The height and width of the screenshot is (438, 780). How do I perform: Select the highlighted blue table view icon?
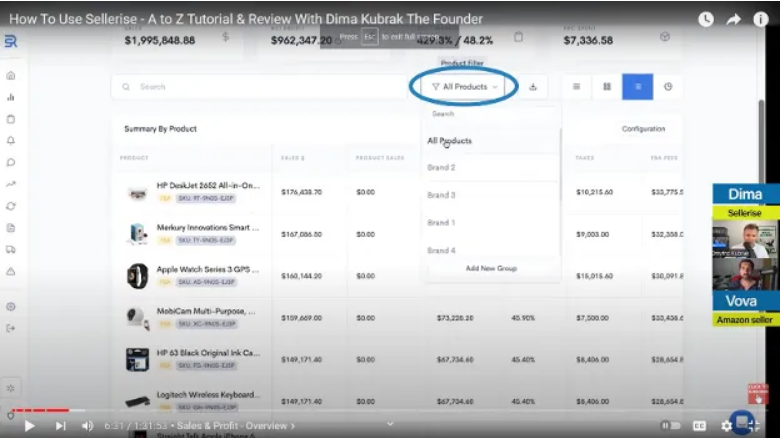click(637, 87)
